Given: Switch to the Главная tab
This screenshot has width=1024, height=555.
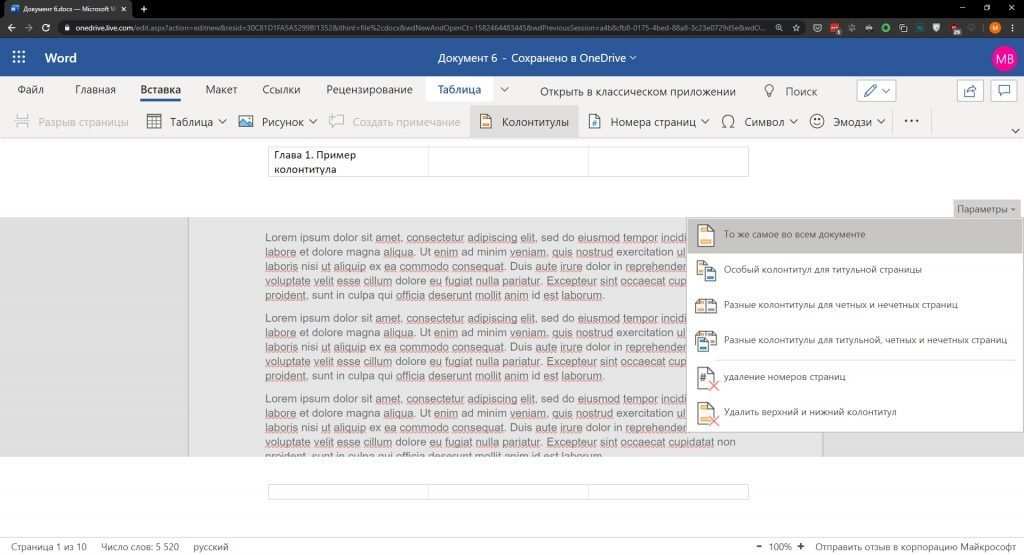Looking at the screenshot, I should [x=95, y=89].
